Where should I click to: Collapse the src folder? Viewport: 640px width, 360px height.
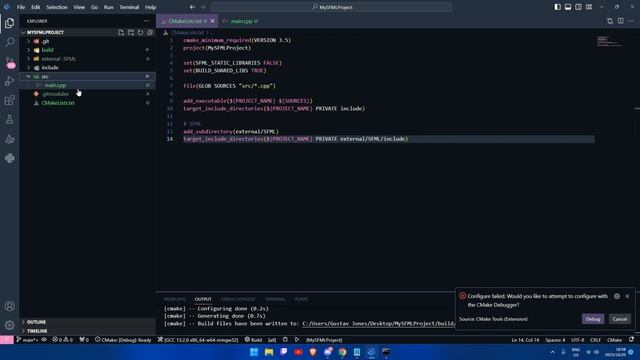88,76
